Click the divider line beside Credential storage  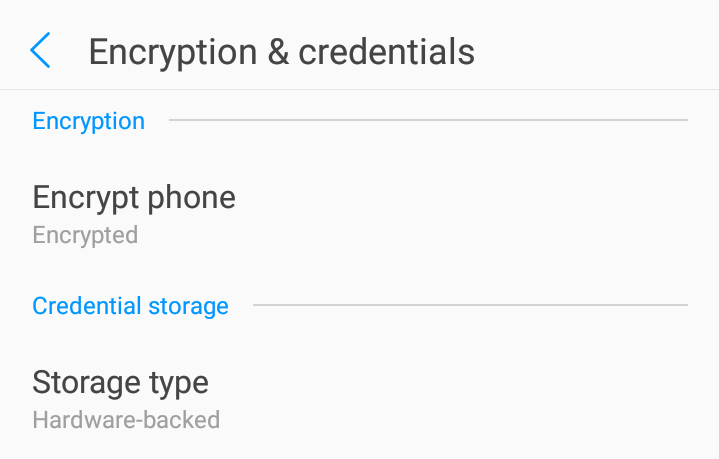(x=470, y=305)
